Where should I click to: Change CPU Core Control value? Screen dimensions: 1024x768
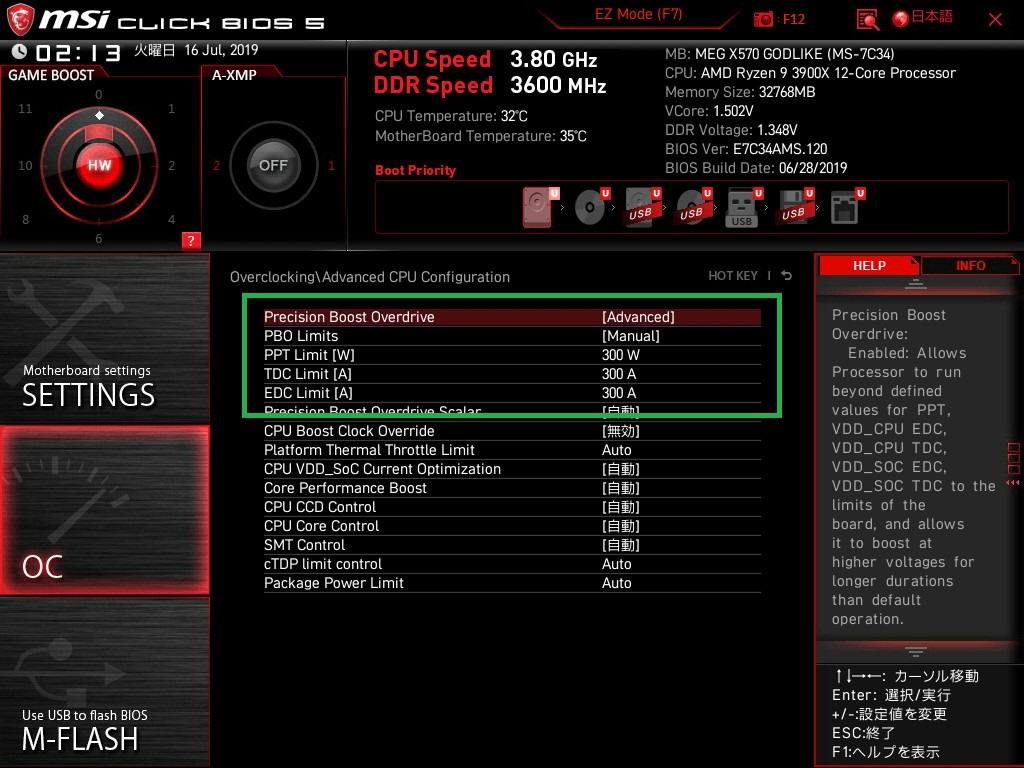point(620,526)
